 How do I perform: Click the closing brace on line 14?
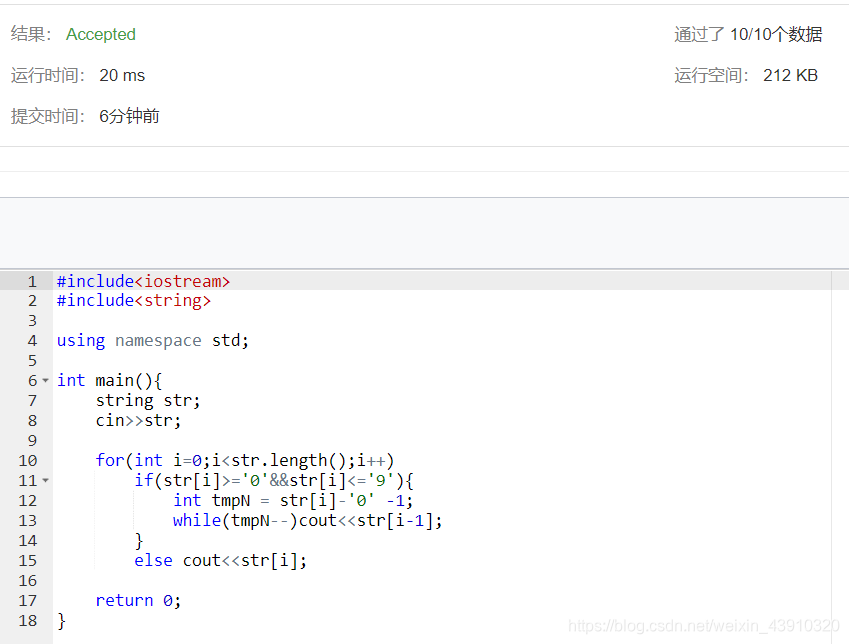tap(139, 541)
